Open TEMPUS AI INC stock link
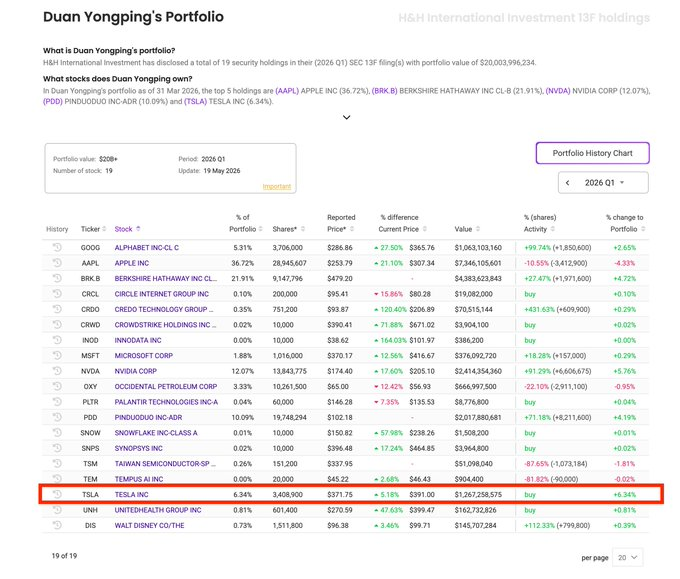This screenshot has width=680, height=579. (139, 479)
